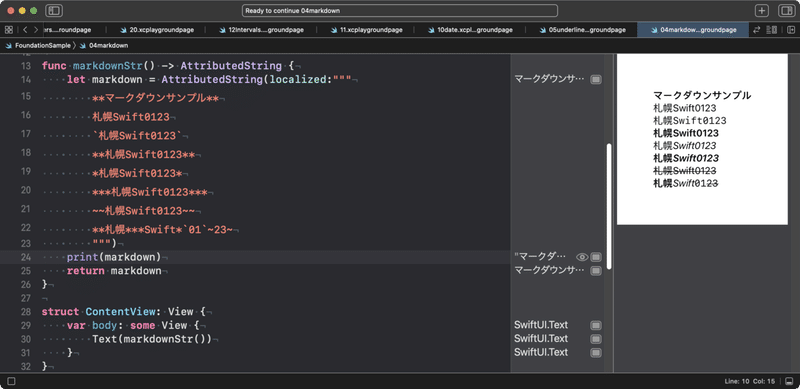
Task: Click Swift icon on 20.xcplaygroundpage tab
Action: click(122, 30)
